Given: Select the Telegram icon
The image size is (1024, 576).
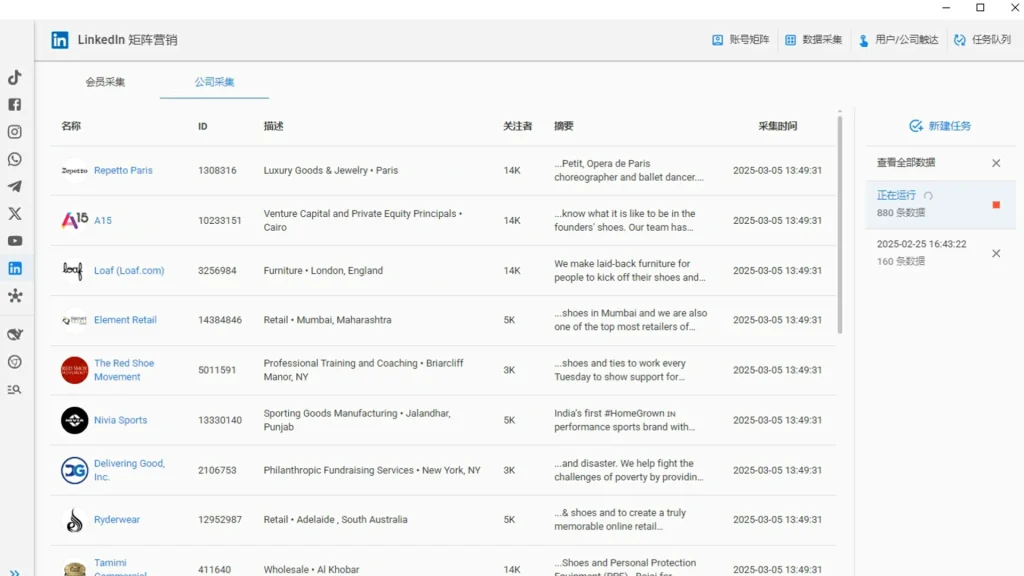Looking at the screenshot, I should click(14, 186).
